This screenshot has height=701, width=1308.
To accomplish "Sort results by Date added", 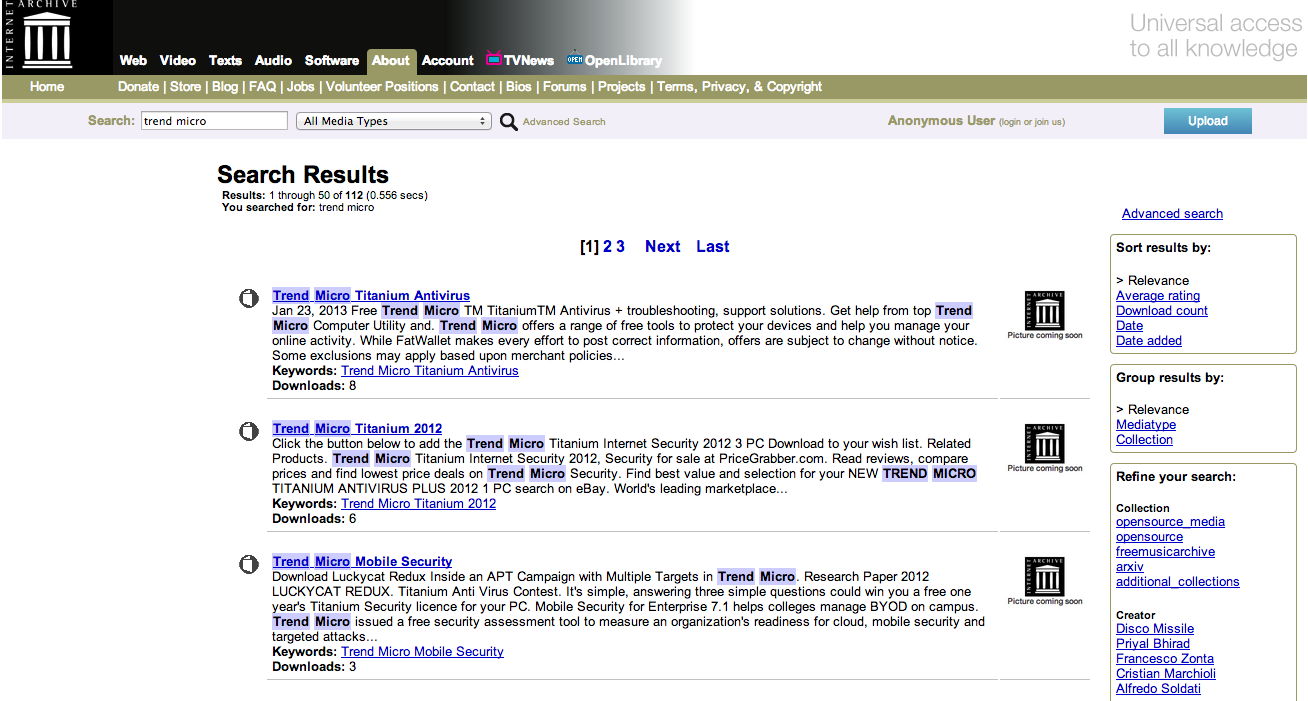I will coord(1149,341).
